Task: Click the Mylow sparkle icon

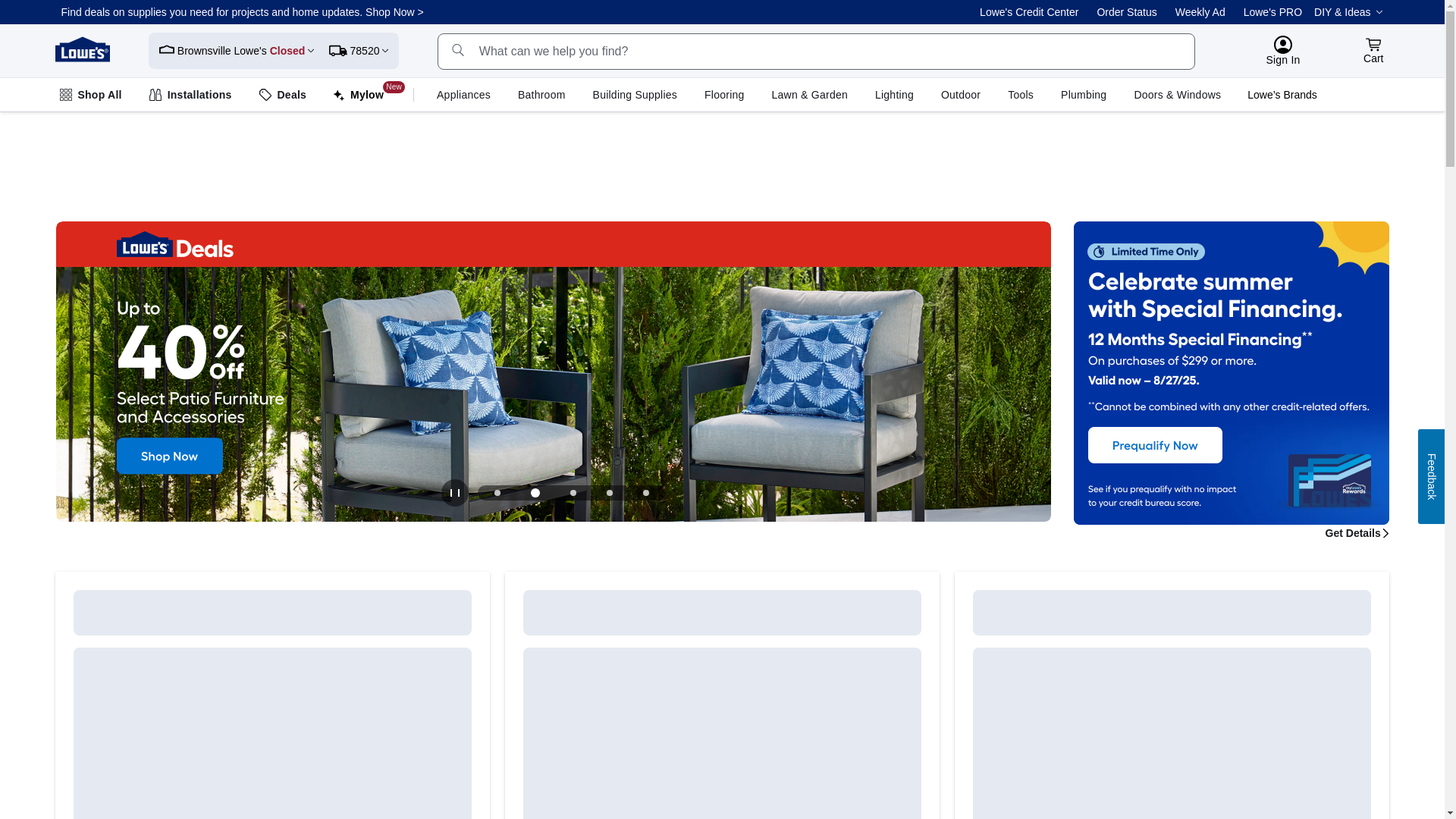Action: tap(339, 96)
